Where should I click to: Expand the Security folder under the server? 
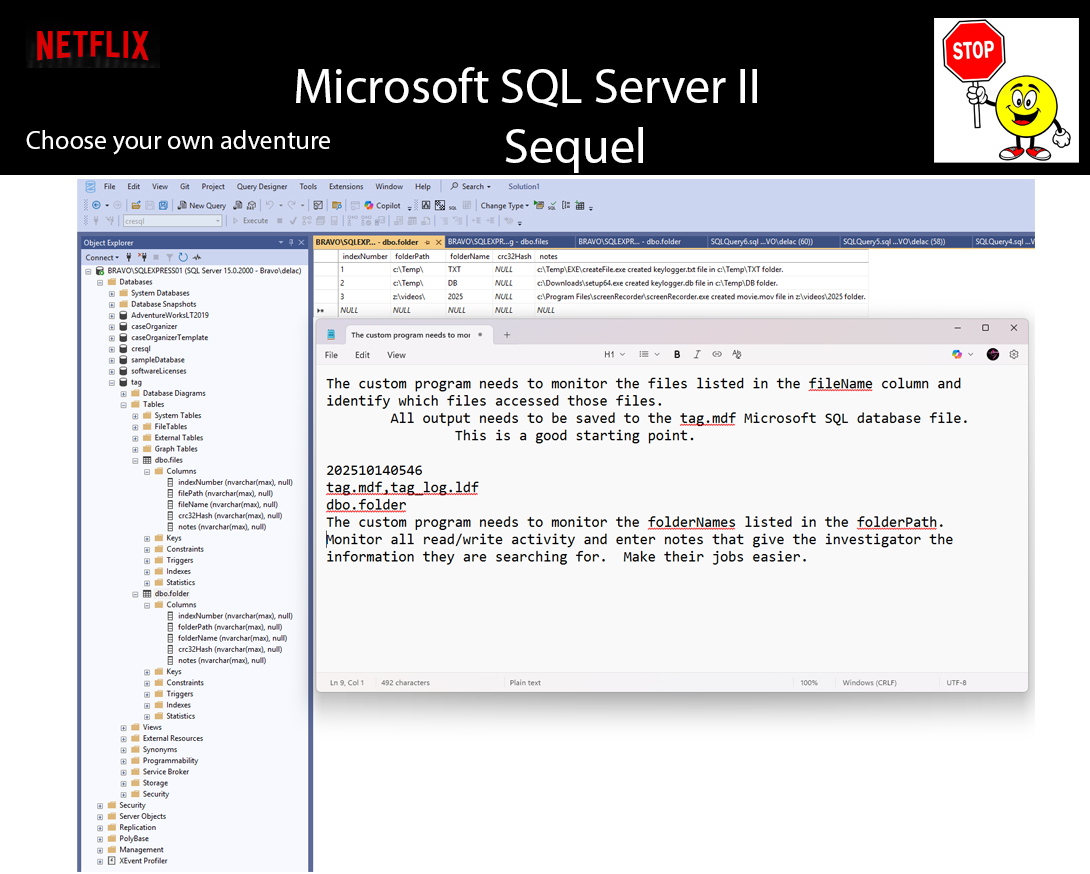point(100,805)
